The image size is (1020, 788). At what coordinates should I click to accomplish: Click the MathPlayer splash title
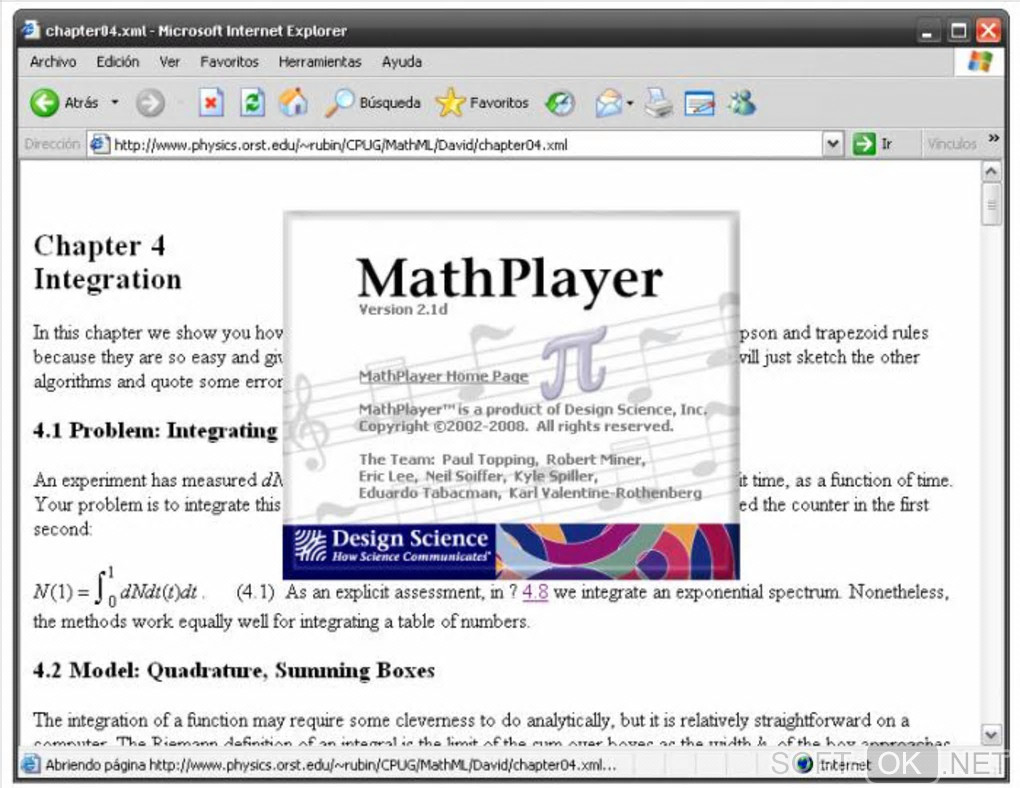[x=510, y=279]
